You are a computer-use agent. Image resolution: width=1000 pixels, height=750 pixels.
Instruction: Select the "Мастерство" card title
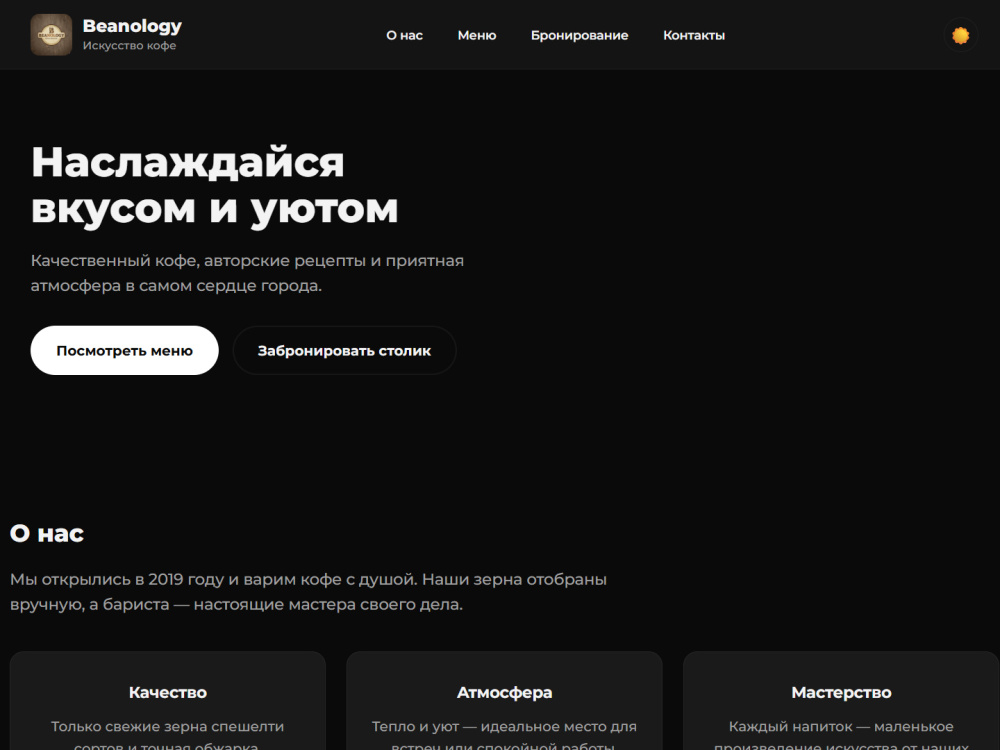(841, 693)
